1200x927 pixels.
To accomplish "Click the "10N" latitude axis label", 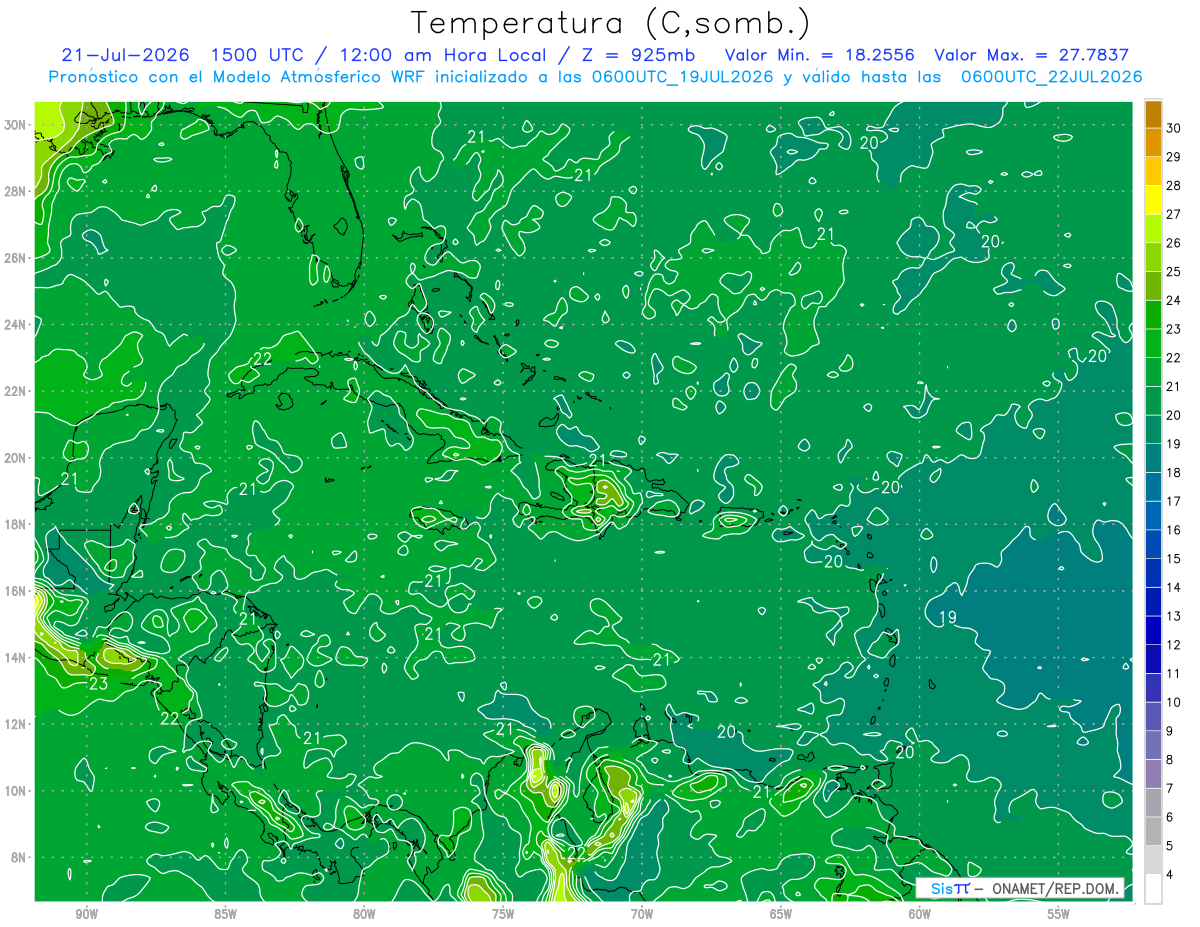I will (x=17, y=791).
